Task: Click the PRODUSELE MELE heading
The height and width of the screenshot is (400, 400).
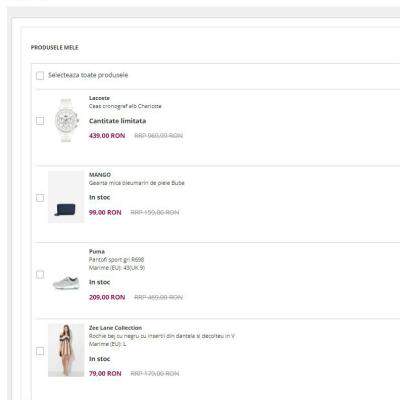Action: (55, 48)
